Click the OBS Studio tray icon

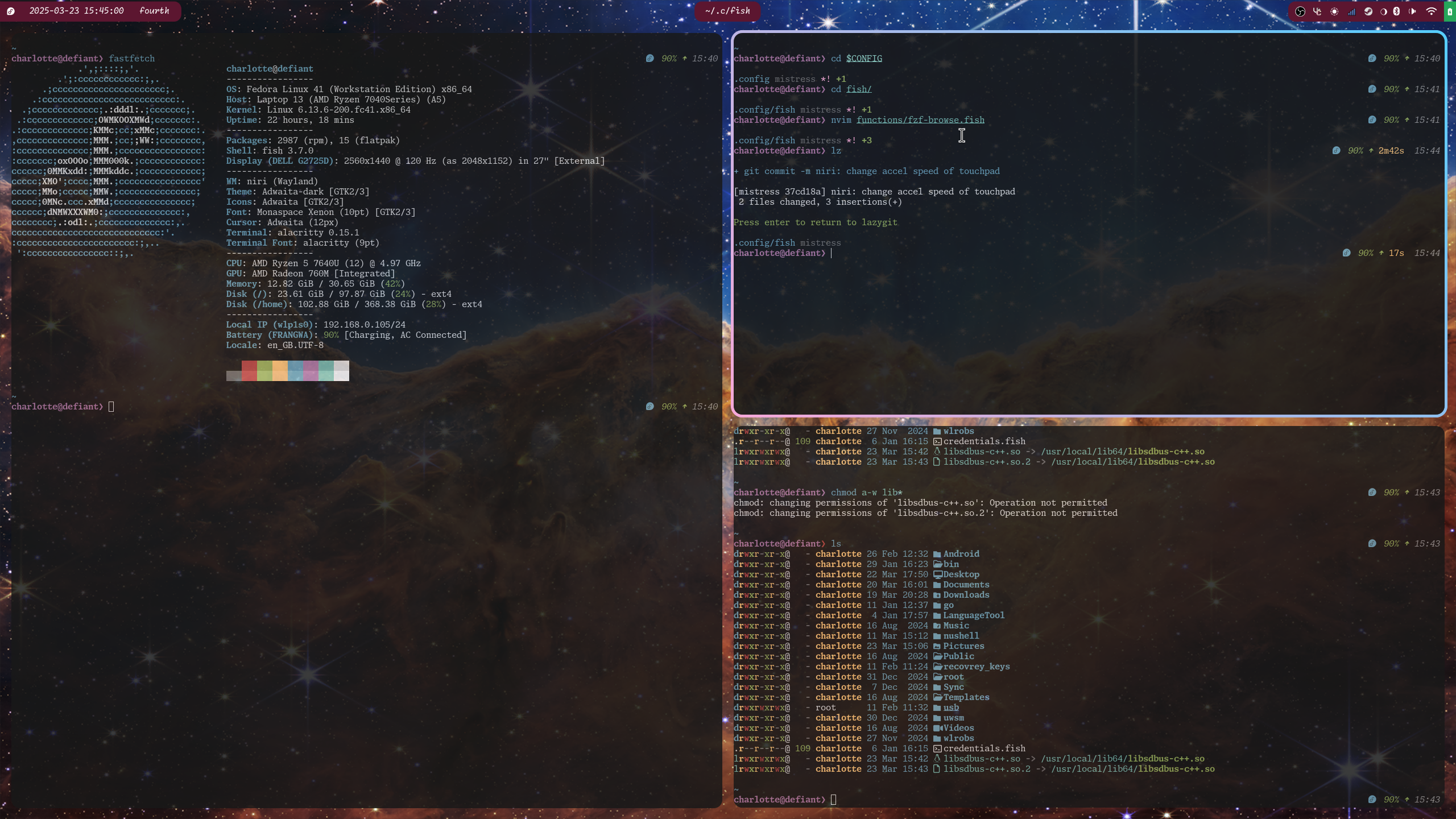click(x=1300, y=11)
